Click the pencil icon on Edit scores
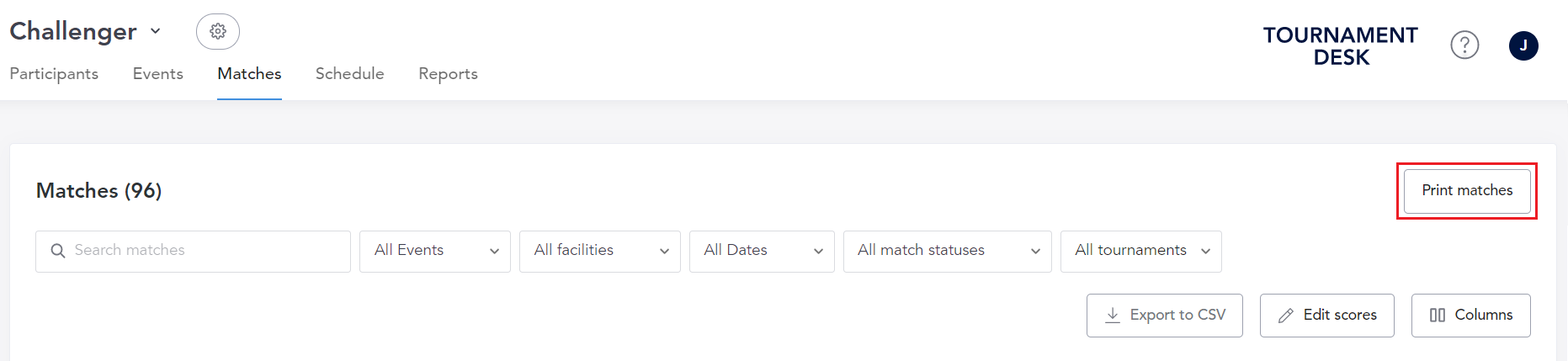Image resolution: width=1568 pixels, height=361 pixels. click(1286, 316)
